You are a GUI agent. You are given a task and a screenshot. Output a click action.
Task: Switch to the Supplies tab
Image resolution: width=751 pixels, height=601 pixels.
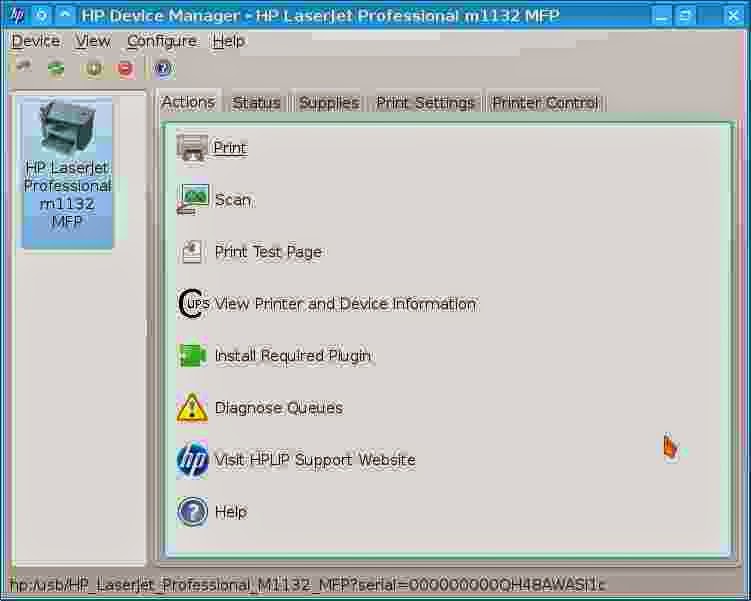(329, 103)
